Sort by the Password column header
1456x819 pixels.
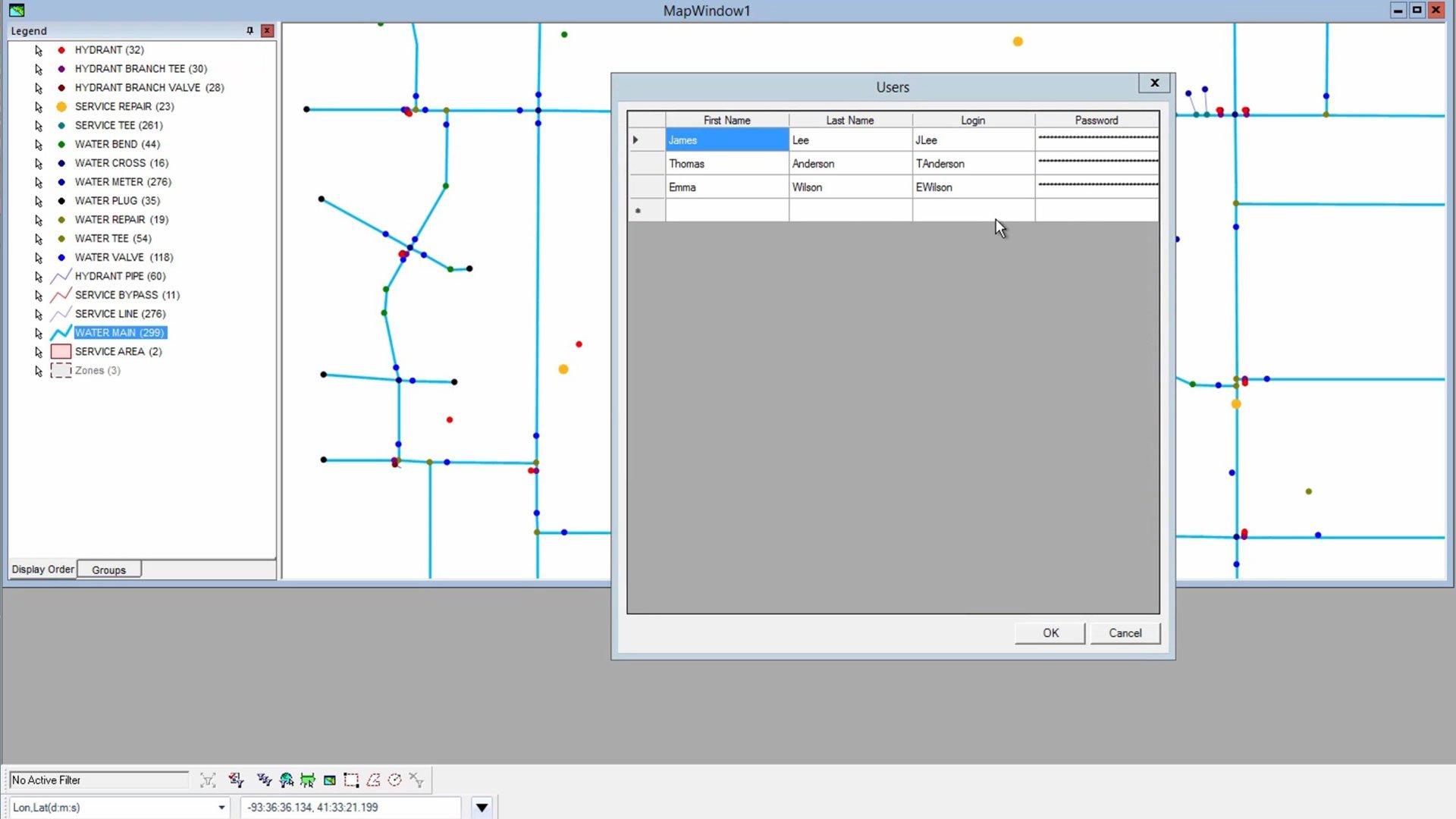tap(1097, 120)
